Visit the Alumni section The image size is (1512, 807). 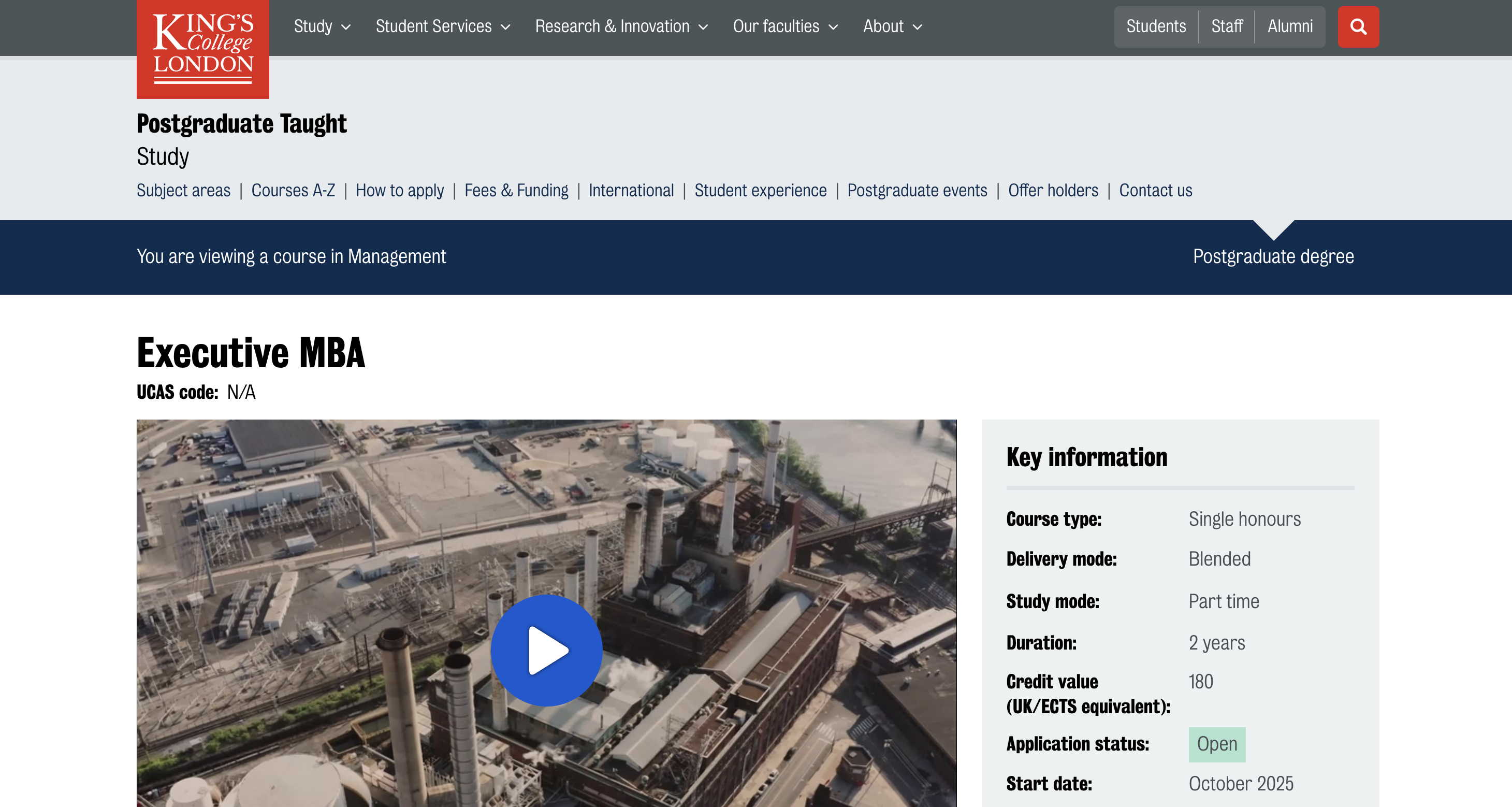tap(1289, 26)
